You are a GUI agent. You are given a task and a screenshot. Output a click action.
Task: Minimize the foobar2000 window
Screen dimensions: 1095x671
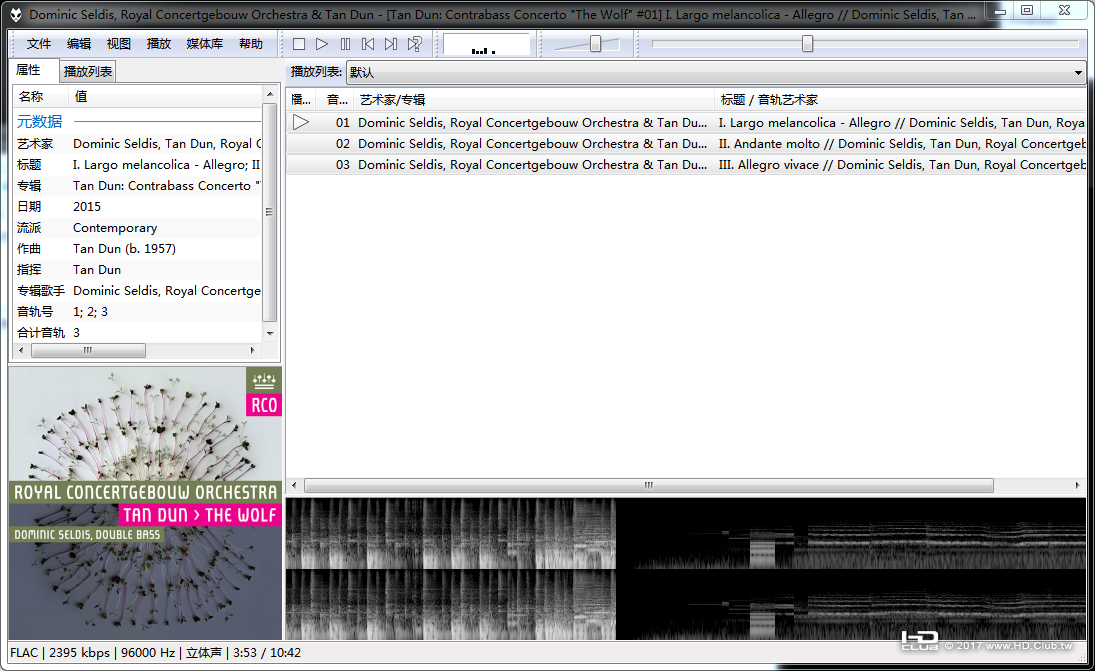click(1000, 10)
